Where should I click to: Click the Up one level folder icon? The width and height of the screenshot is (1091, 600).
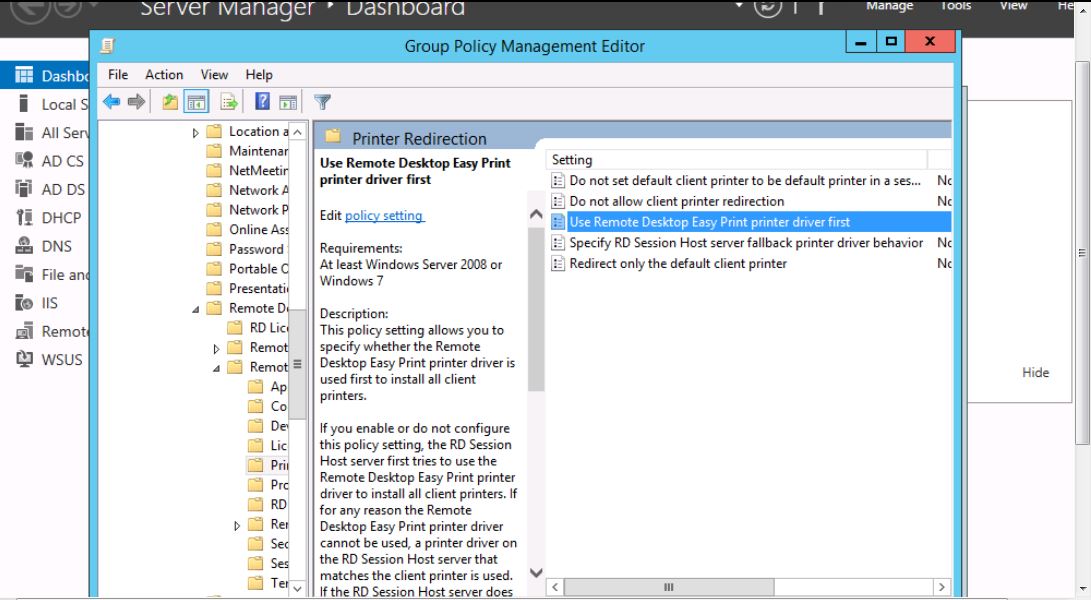(170, 101)
